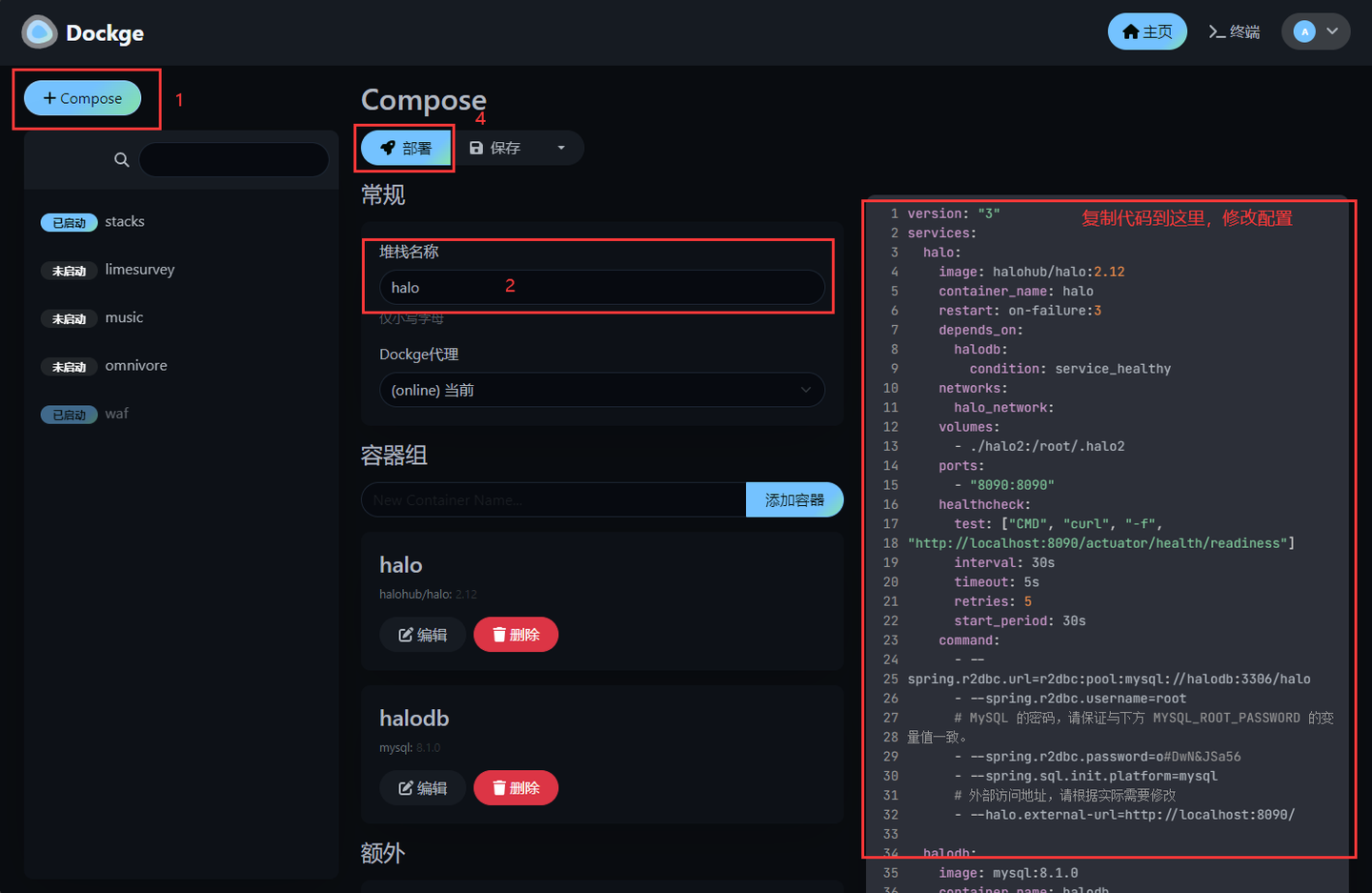Image resolution: width=1372 pixels, height=893 pixels.
Task: Click the + Compose button
Action: (x=83, y=98)
